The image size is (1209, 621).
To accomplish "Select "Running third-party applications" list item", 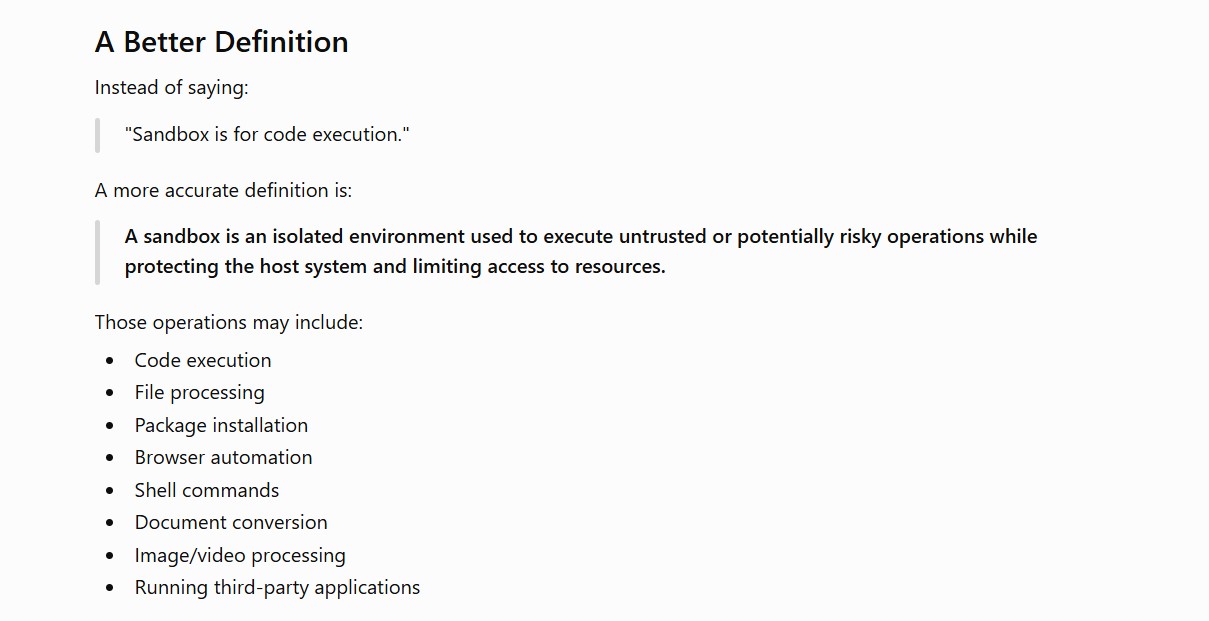I will pyautogui.click(x=277, y=588).
